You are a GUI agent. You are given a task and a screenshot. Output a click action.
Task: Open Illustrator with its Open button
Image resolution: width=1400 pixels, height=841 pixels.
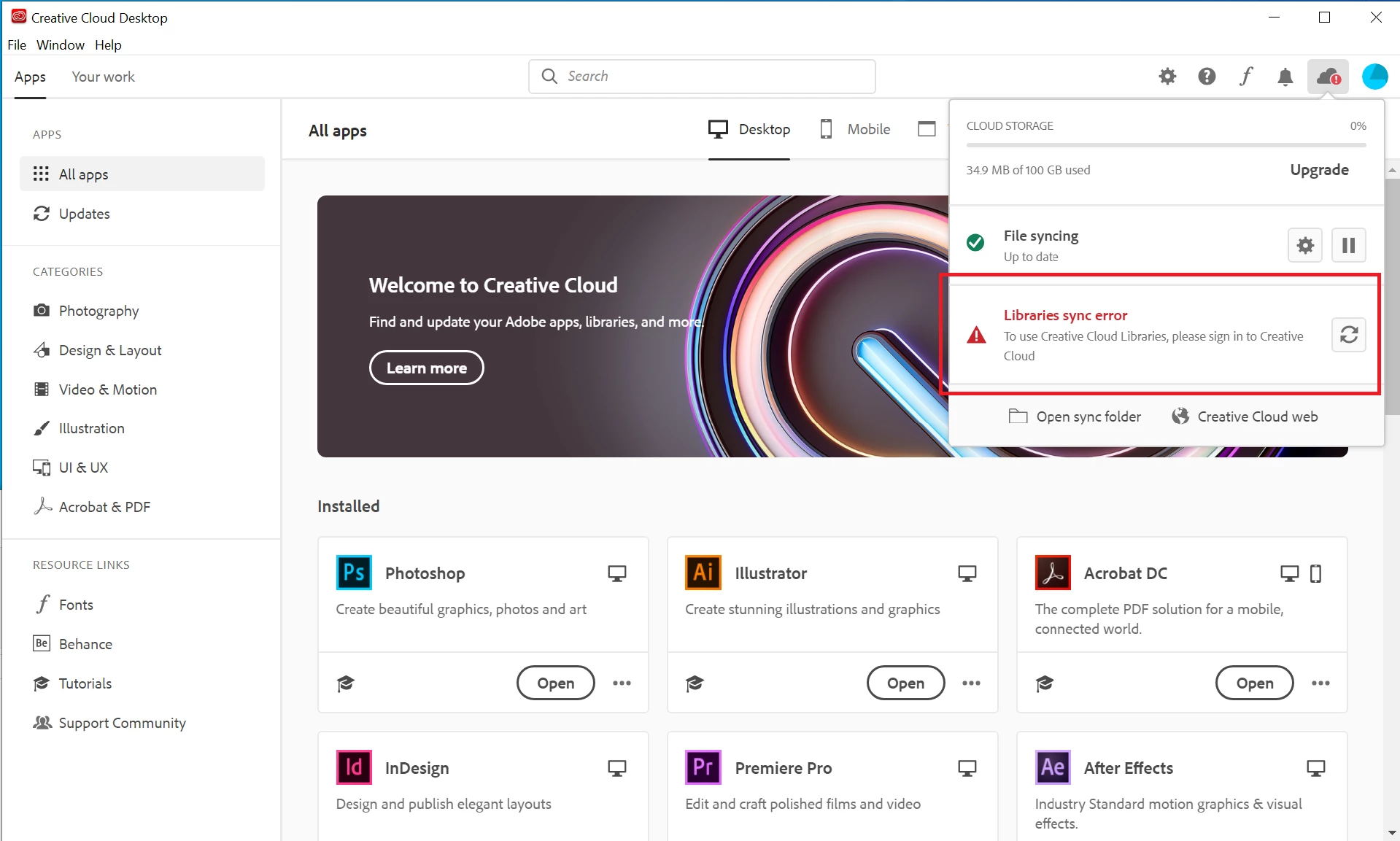tap(905, 683)
